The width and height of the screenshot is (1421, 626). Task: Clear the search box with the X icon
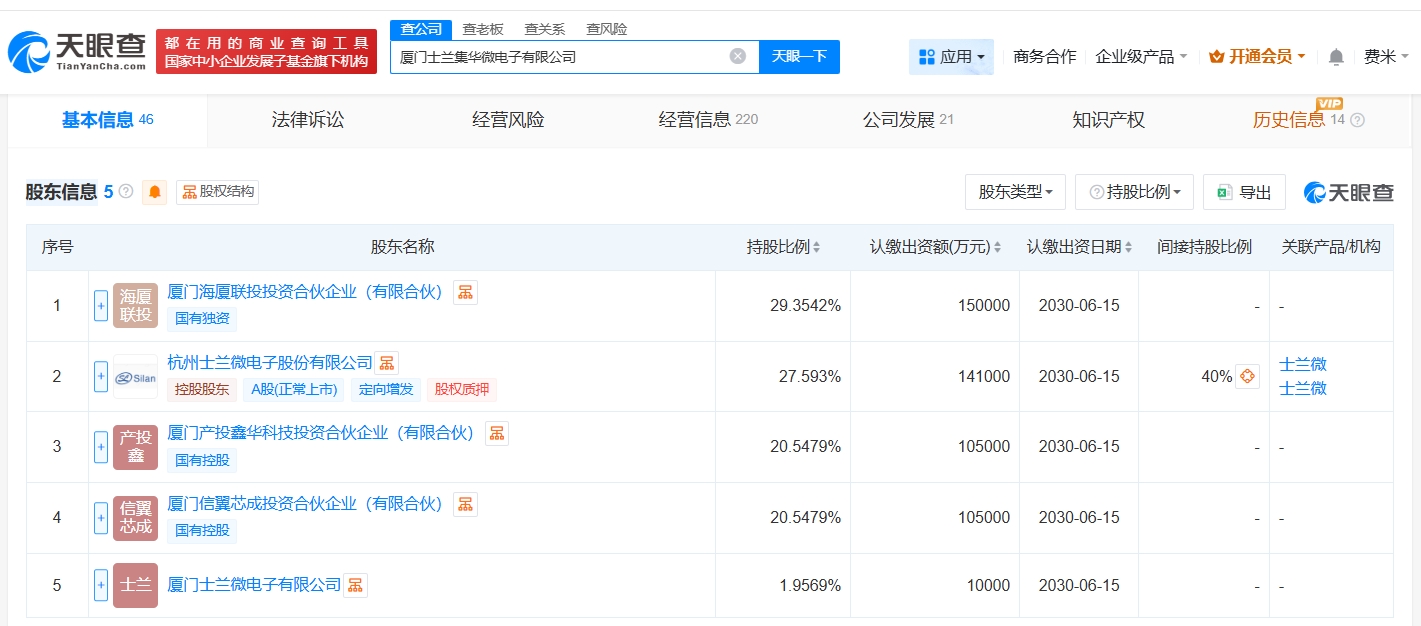738,56
